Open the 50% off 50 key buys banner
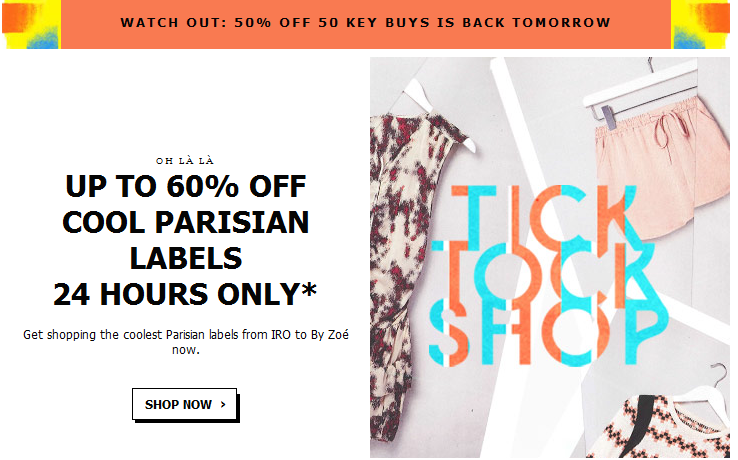 tap(366, 24)
